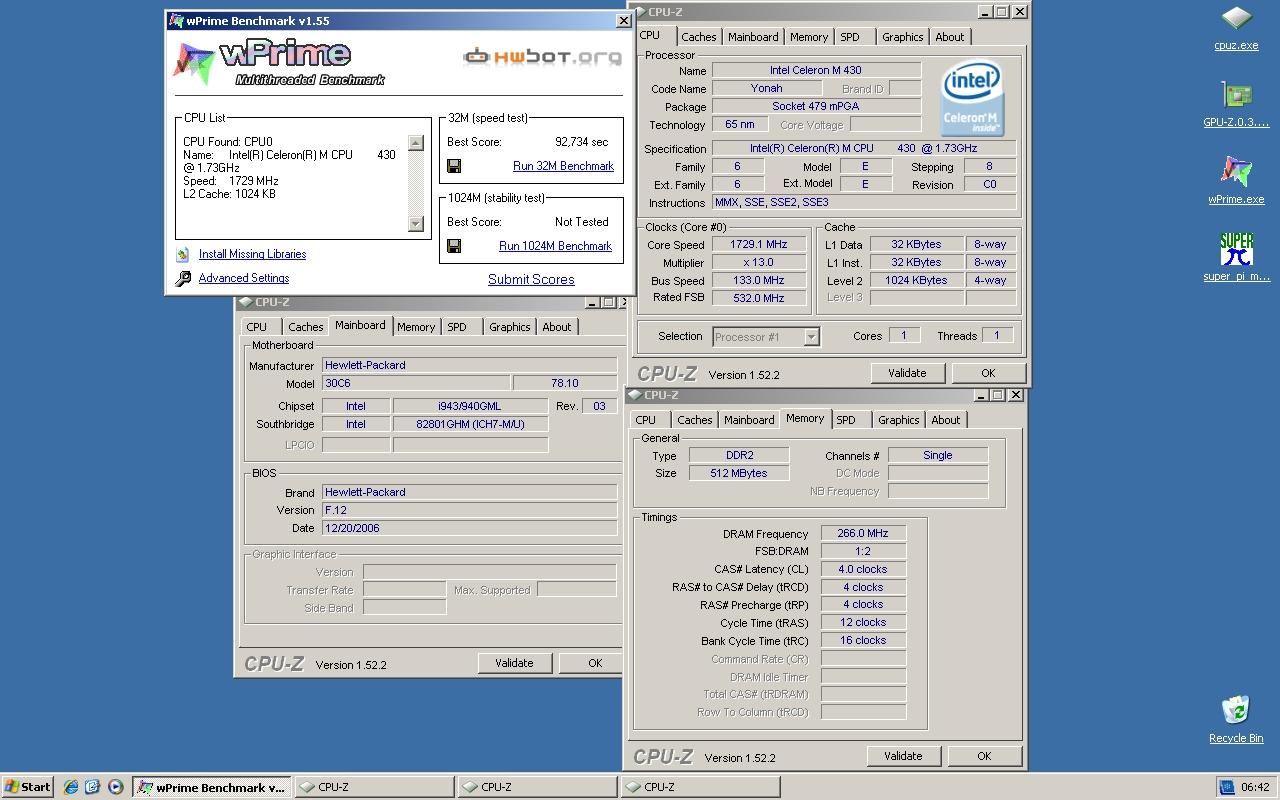Click OK in the Memory window
1280x800 pixels.
984,756
